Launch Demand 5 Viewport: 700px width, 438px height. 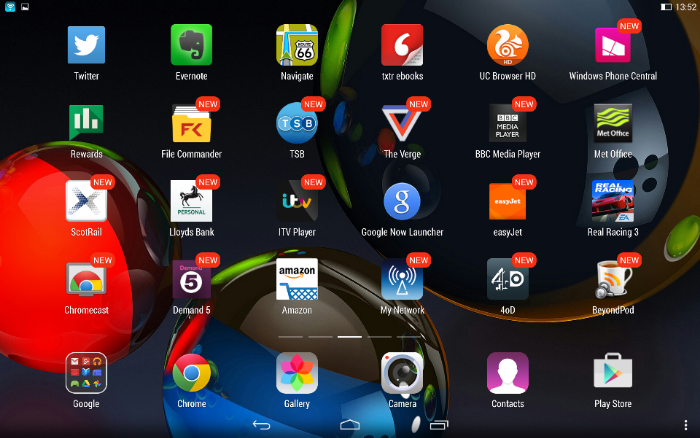tap(192, 279)
